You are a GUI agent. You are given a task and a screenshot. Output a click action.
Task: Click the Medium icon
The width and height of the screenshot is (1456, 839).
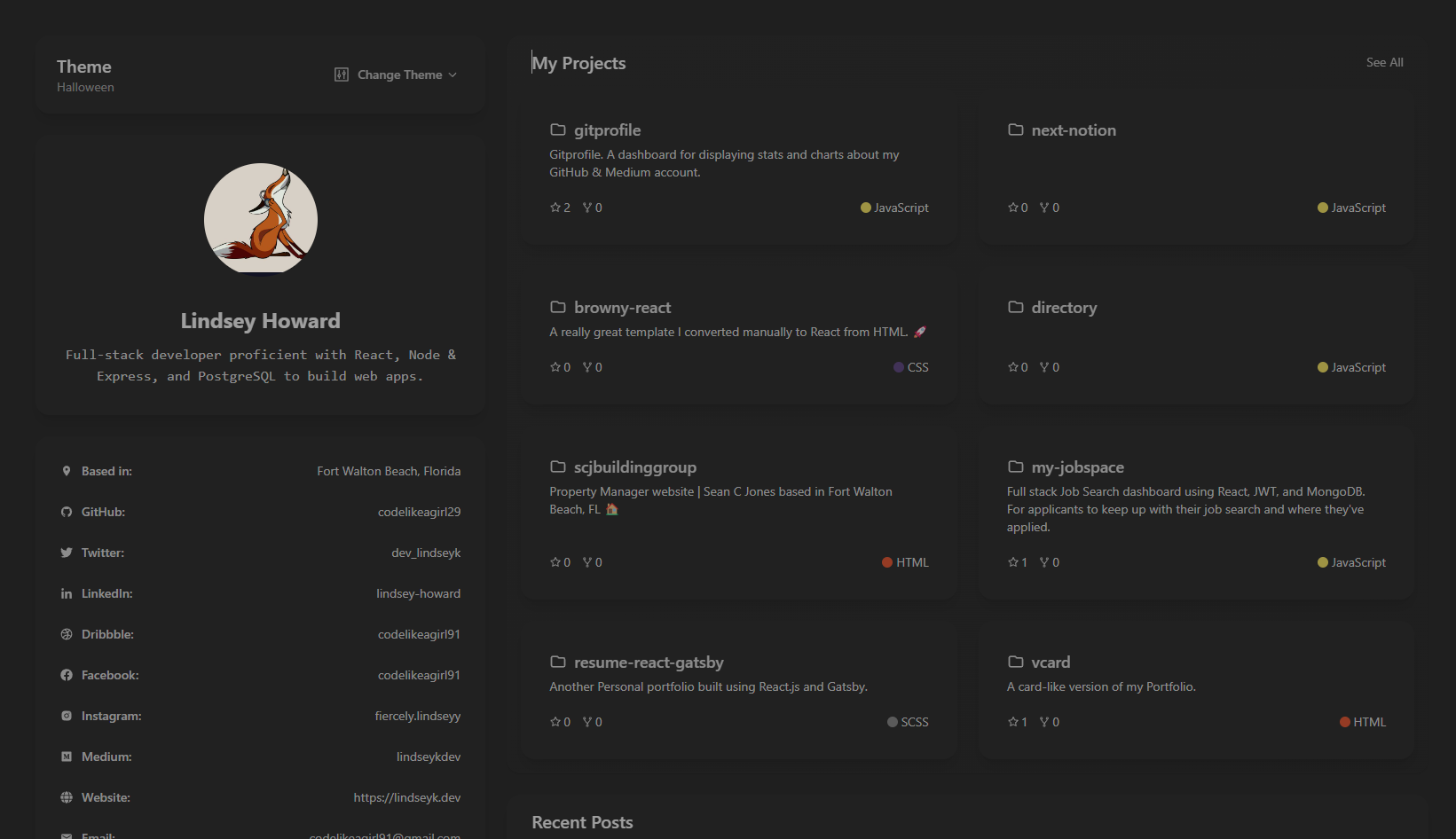click(67, 757)
